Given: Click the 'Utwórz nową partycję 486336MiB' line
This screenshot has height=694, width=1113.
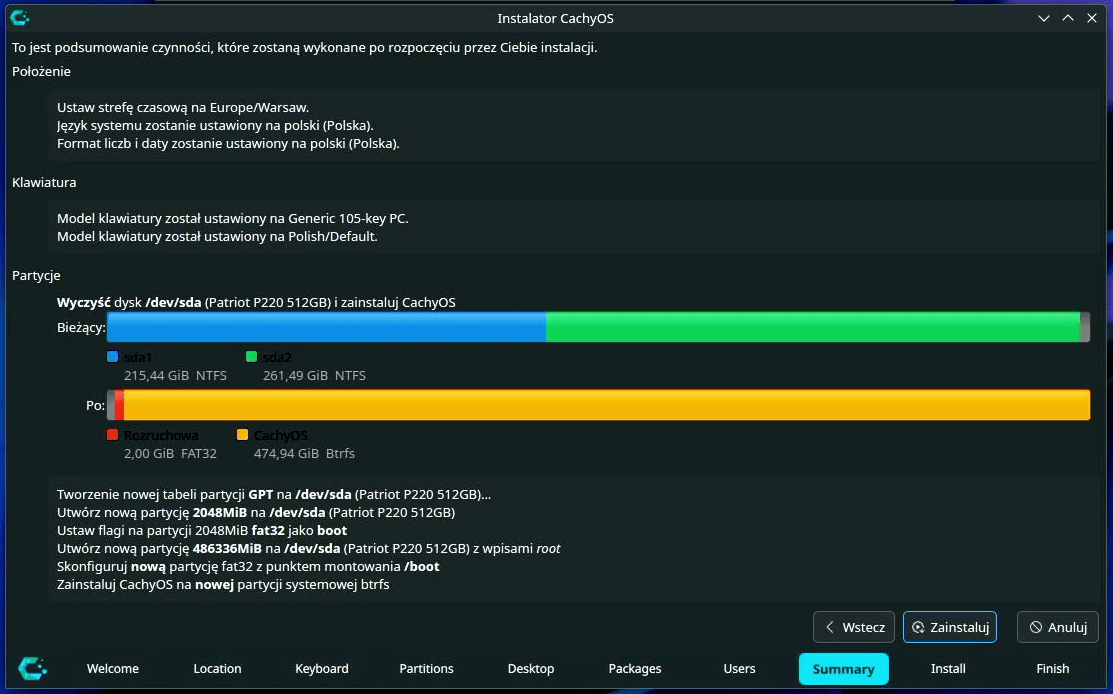Looking at the screenshot, I should click(309, 549).
